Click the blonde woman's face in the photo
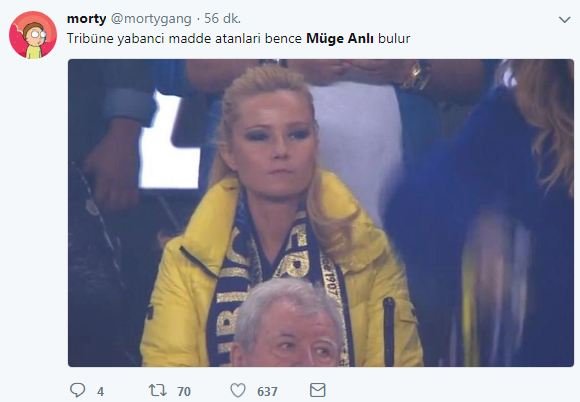This screenshot has height=402, width=580. tap(276, 144)
